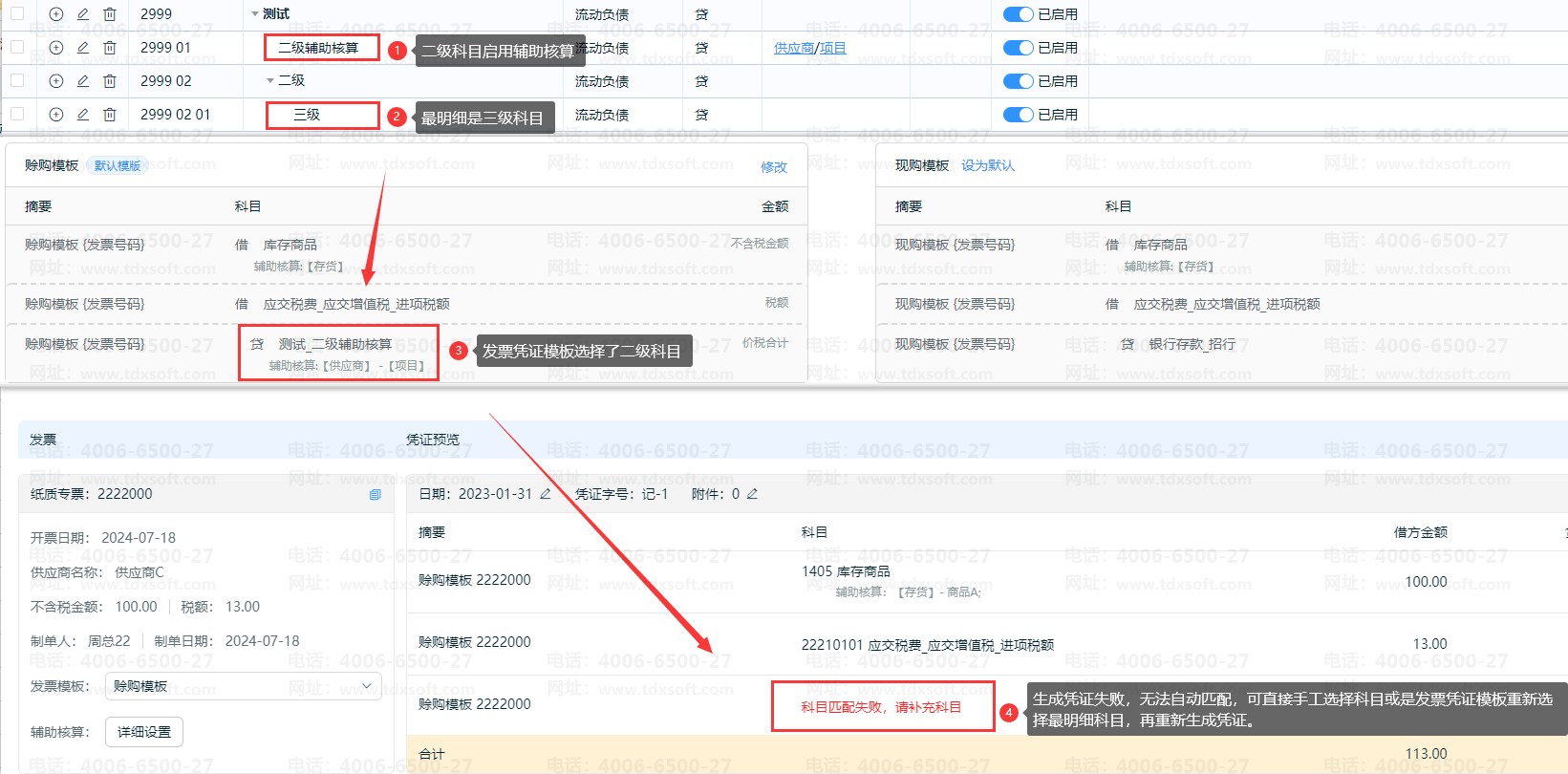This screenshot has height=774, width=1568.
Task: Click the red 科目匹配失败，请补充科目 field
Action: tap(881, 707)
